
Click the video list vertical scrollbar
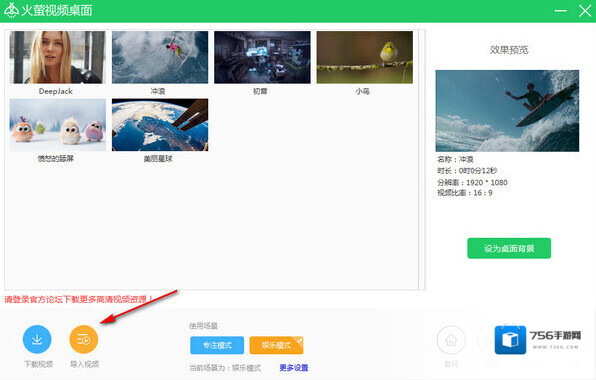point(422,160)
